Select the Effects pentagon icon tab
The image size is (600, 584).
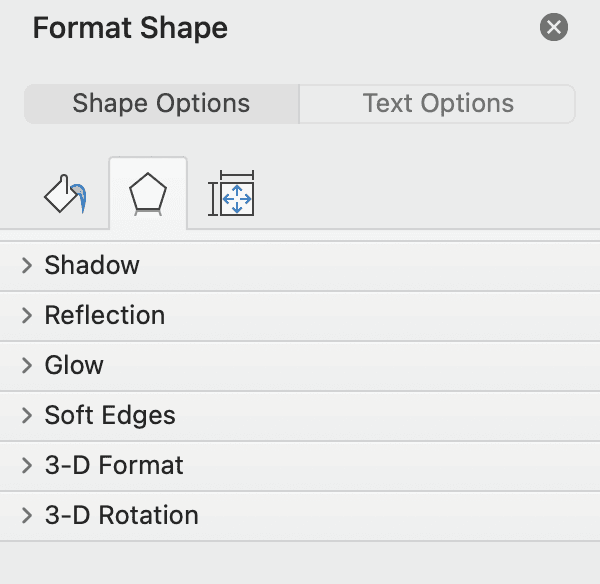click(x=148, y=194)
